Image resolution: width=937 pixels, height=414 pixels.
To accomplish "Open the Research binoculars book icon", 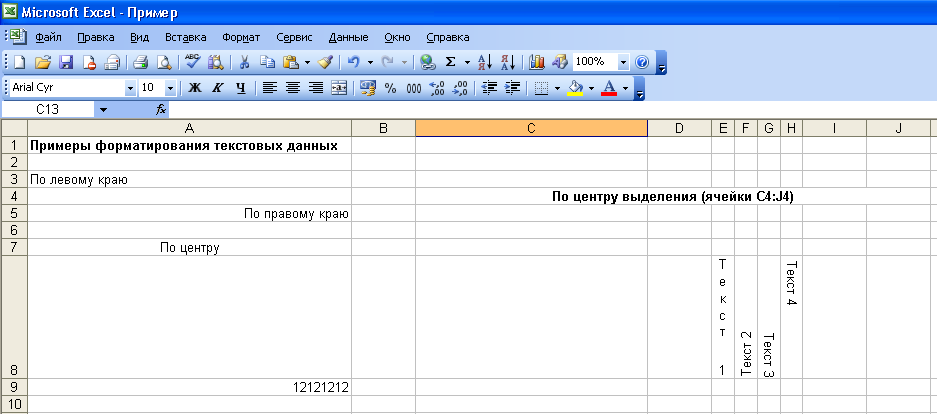I will tap(215, 62).
